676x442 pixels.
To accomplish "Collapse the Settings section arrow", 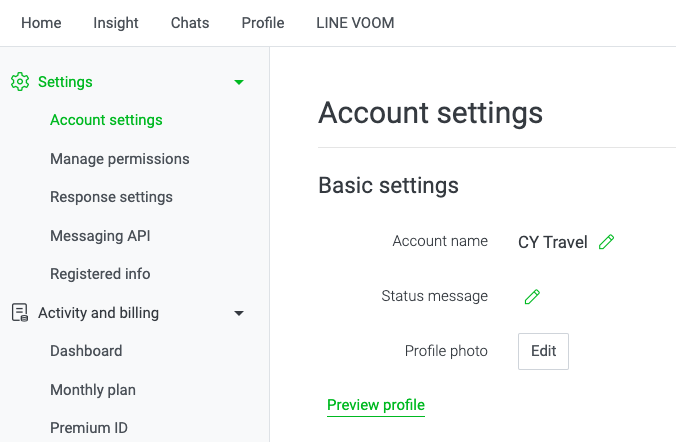I will [239, 82].
